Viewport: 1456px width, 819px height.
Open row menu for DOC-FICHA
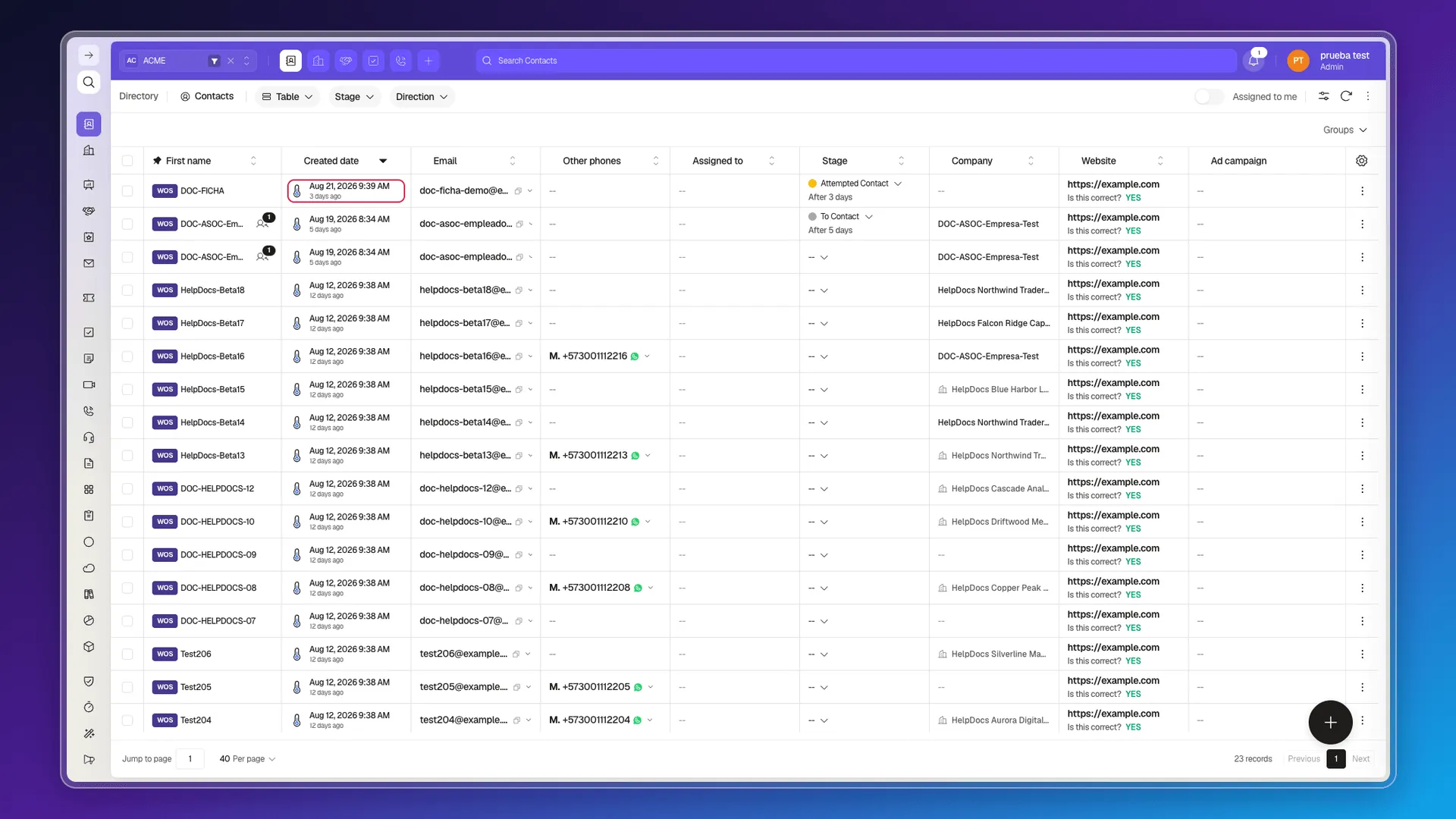(x=1362, y=191)
